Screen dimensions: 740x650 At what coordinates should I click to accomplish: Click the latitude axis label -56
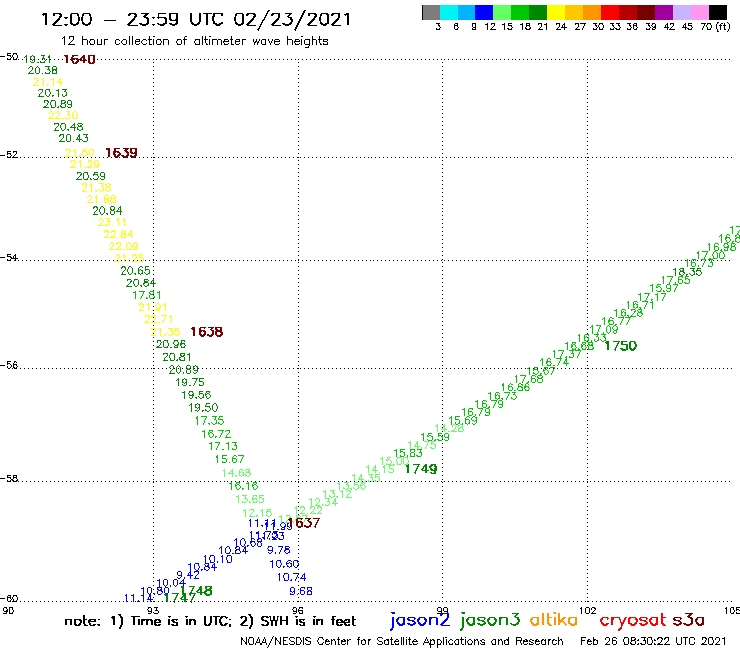click(x=9, y=365)
